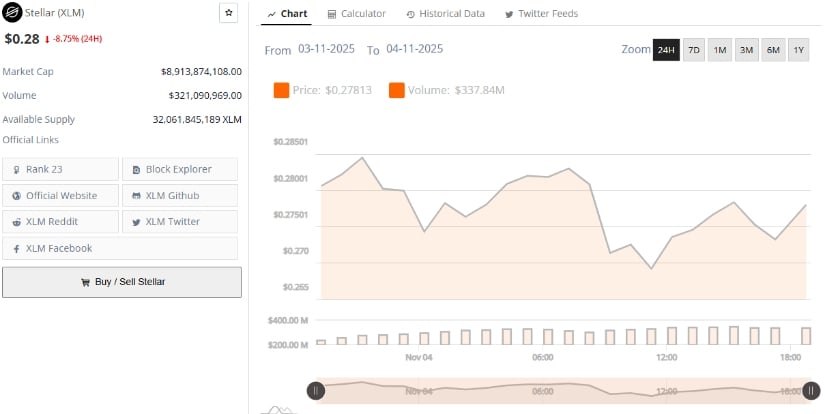This screenshot has width=825, height=414.
Task: Show the Twitter Feeds tab
Action: coord(541,14)
